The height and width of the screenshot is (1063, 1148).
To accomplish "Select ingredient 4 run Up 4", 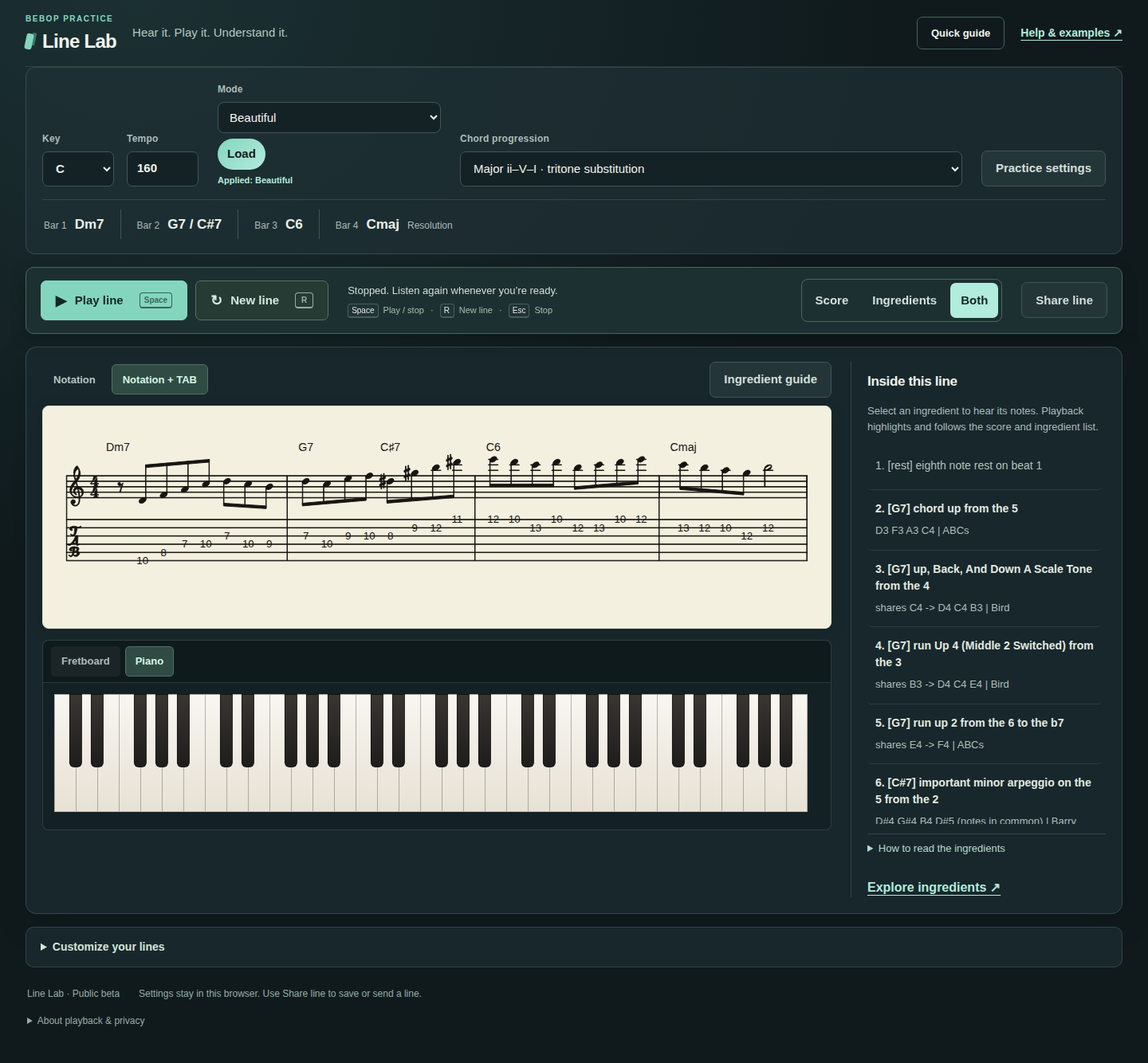I will tap(983, 665).
